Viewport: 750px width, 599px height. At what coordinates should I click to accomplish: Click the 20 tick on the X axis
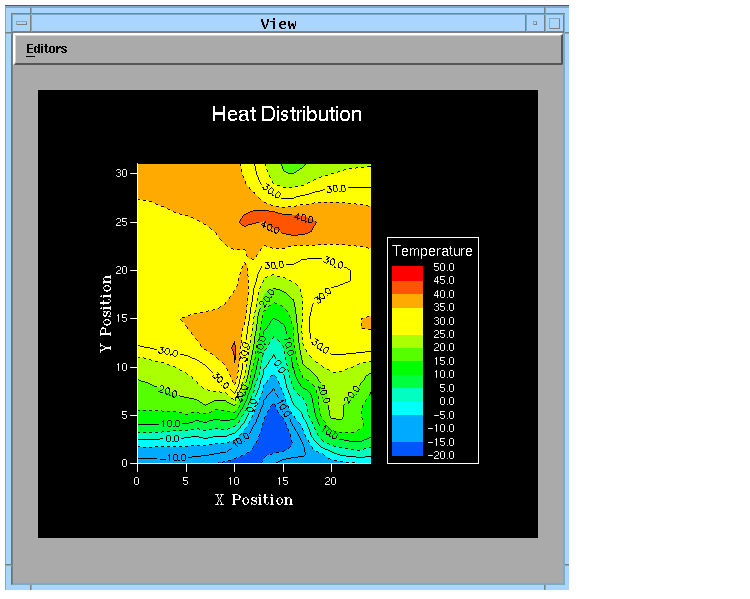[331, 480]
